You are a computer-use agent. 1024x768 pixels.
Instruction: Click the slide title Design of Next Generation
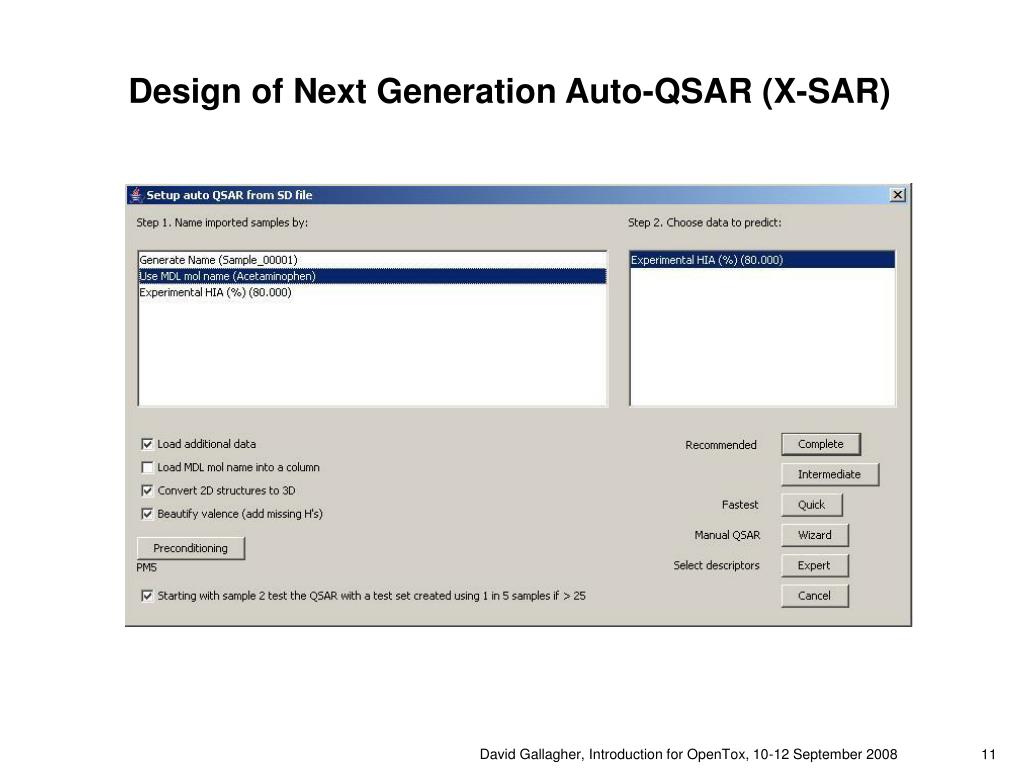[x=509, y=91]
